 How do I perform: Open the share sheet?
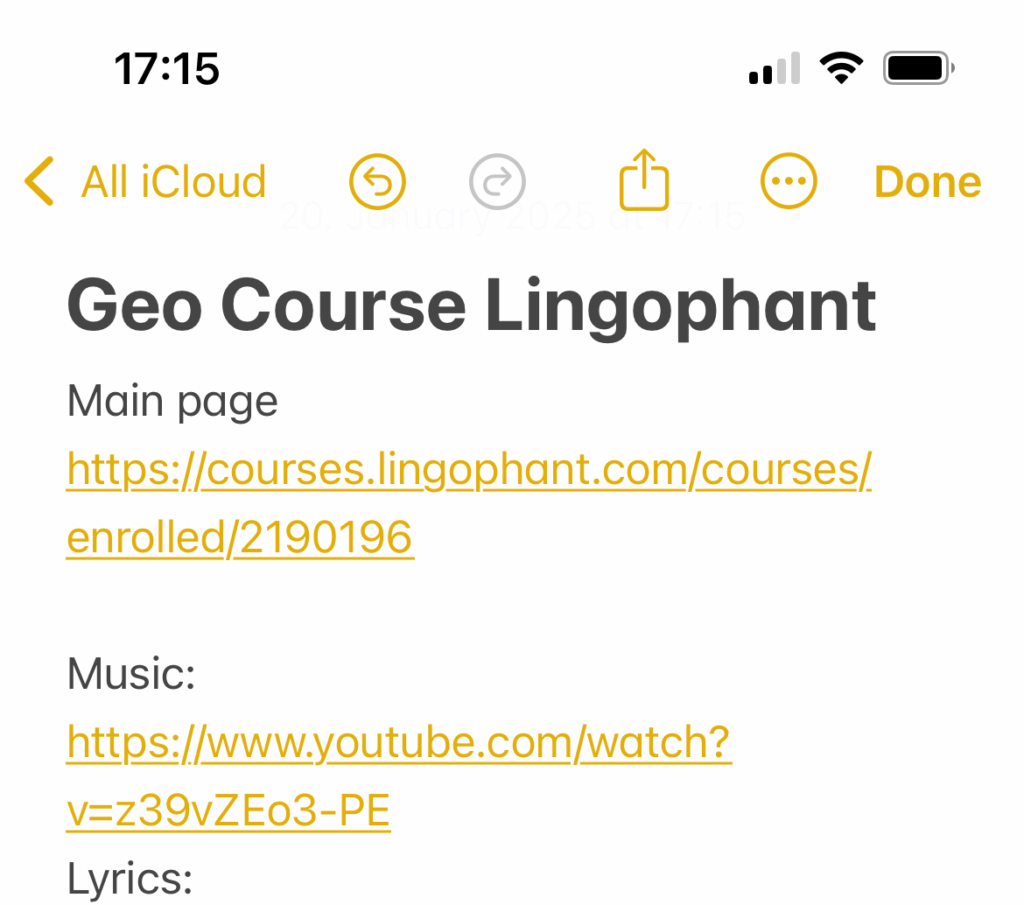click(643, 182)
